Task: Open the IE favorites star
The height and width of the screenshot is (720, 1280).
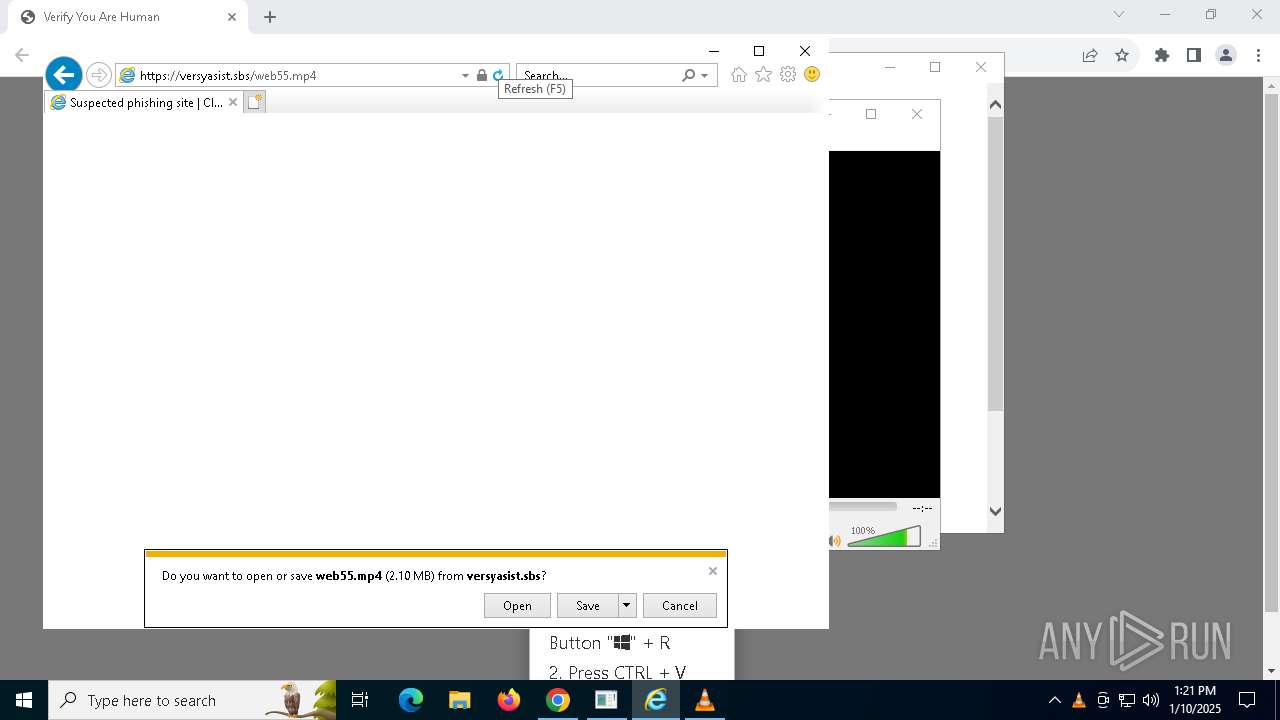Action: [x=763, y=75]
